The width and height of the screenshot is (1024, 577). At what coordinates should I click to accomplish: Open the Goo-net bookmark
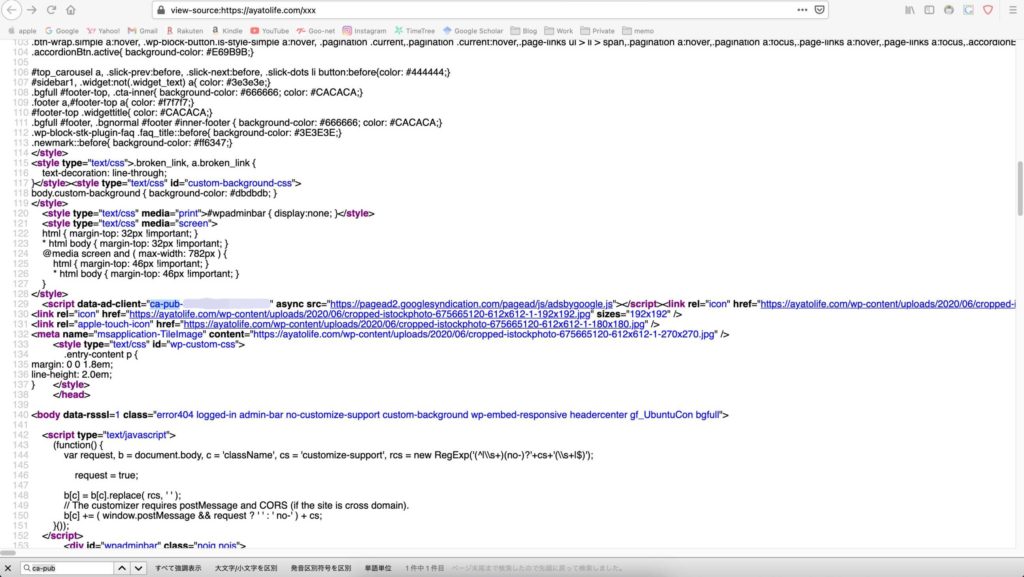point(315,31)
